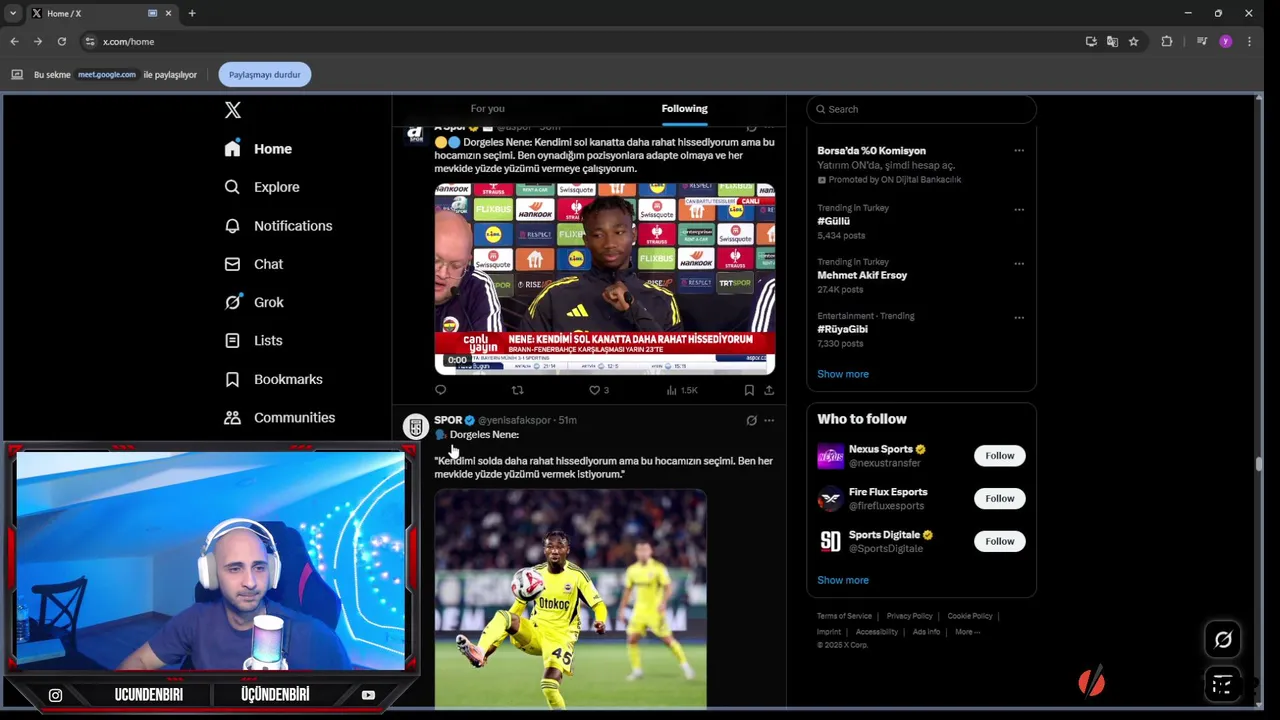1280x720 pixels.
Task: Bookmark the A Spor video tweet
Action: (x=749, y=390)
